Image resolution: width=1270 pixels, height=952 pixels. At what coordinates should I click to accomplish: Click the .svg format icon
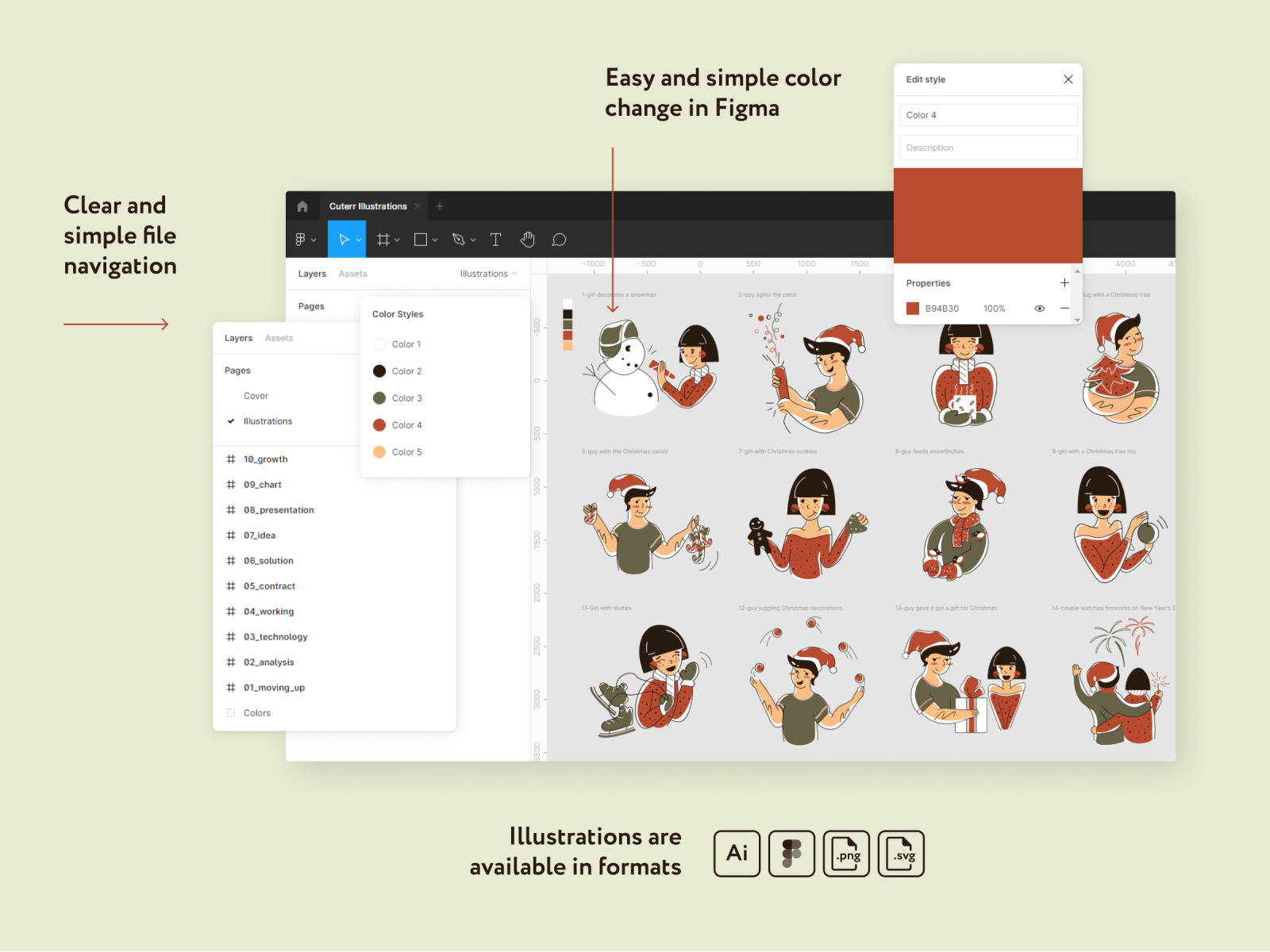coord(902,854)
